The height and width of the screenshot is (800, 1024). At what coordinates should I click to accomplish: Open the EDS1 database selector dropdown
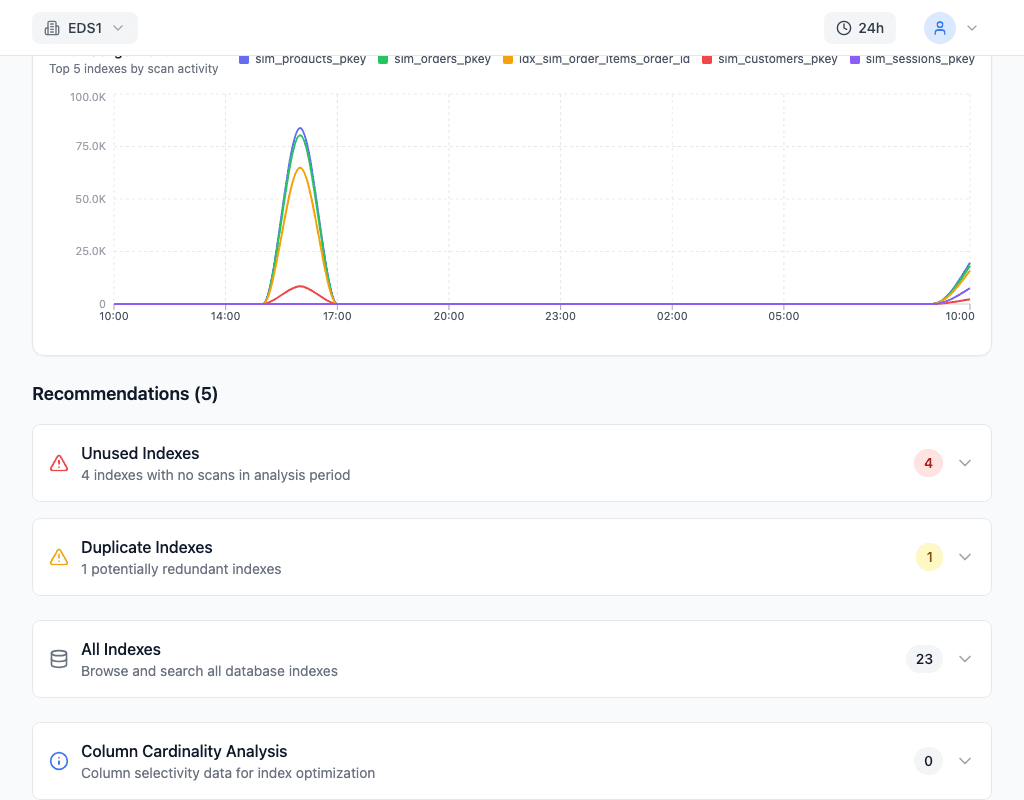click(85, 28)
